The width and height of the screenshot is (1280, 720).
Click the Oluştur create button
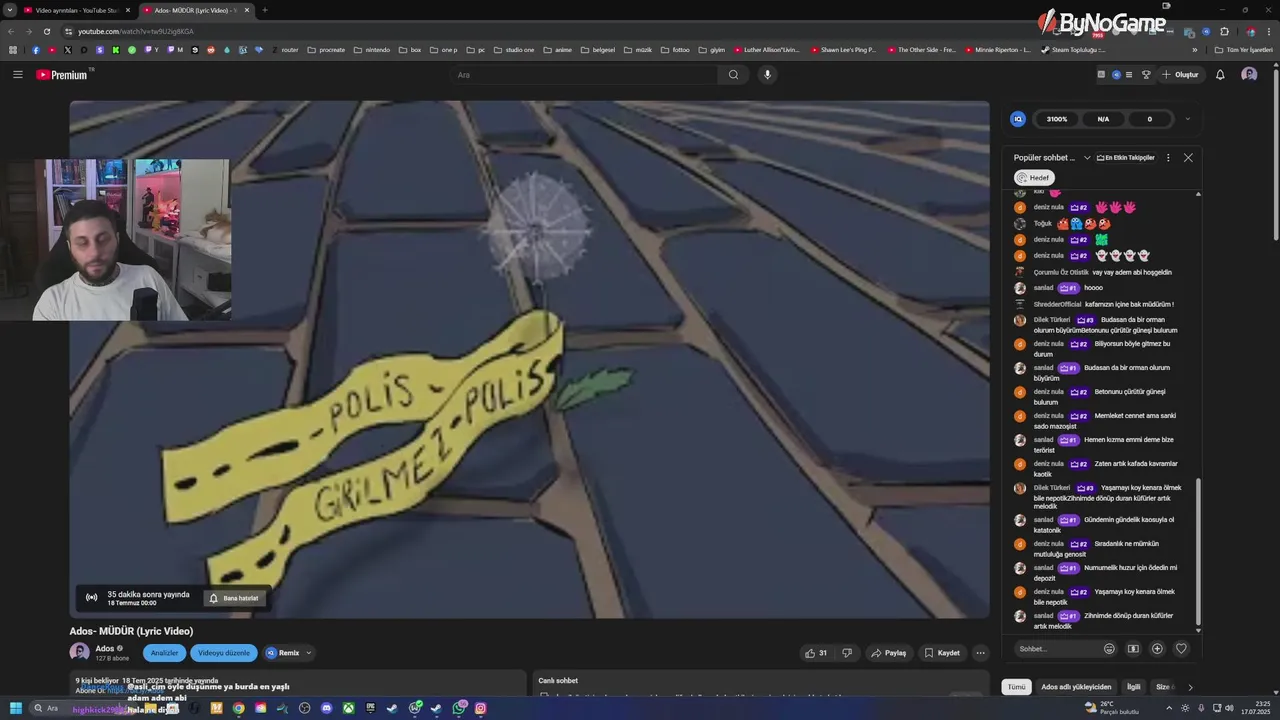(x=1180, y=75)
